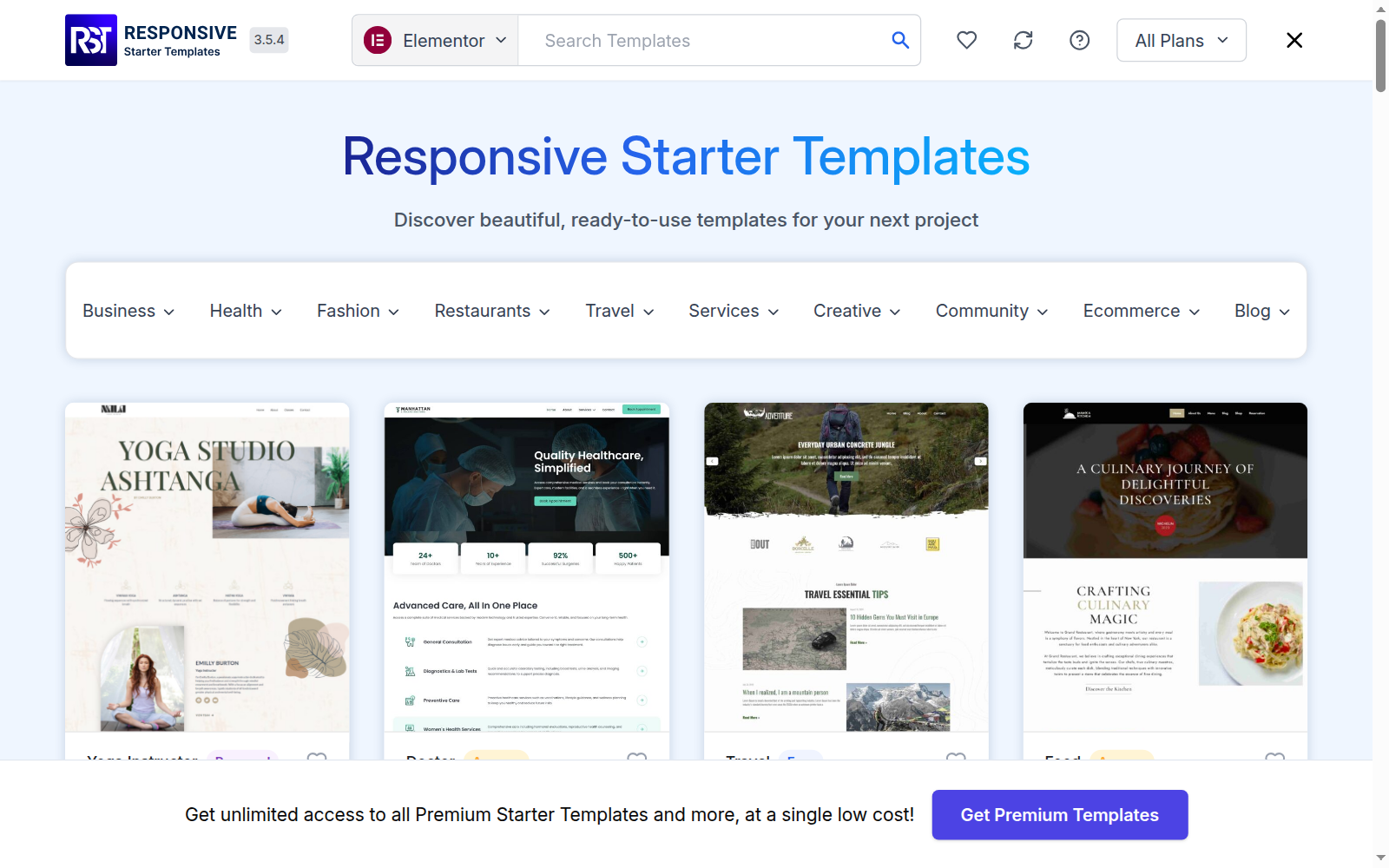Click the Responsive Starter Templates logo
Screen dimensions: 1389x868
pos(151,40)
